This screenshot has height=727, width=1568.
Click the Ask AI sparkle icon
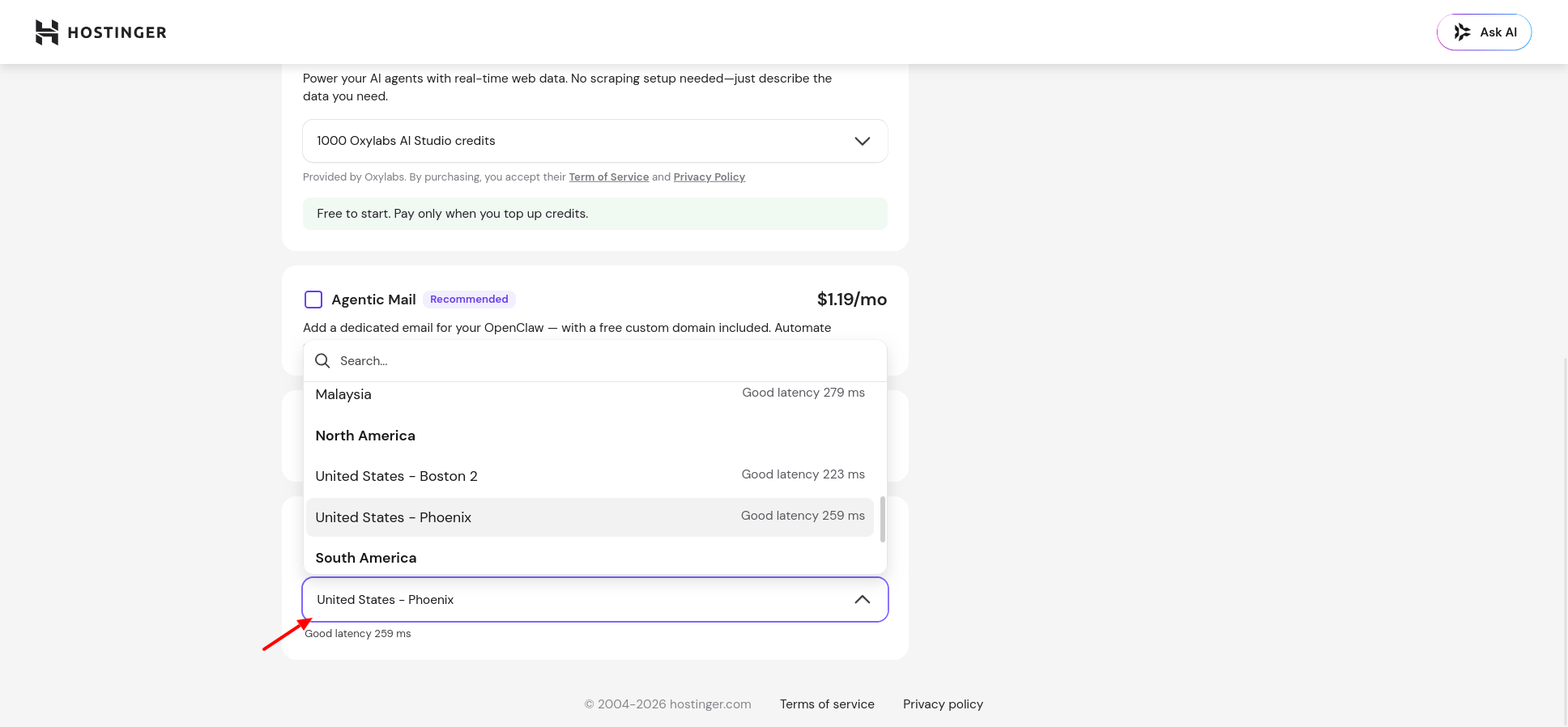tap(1462, 32)
